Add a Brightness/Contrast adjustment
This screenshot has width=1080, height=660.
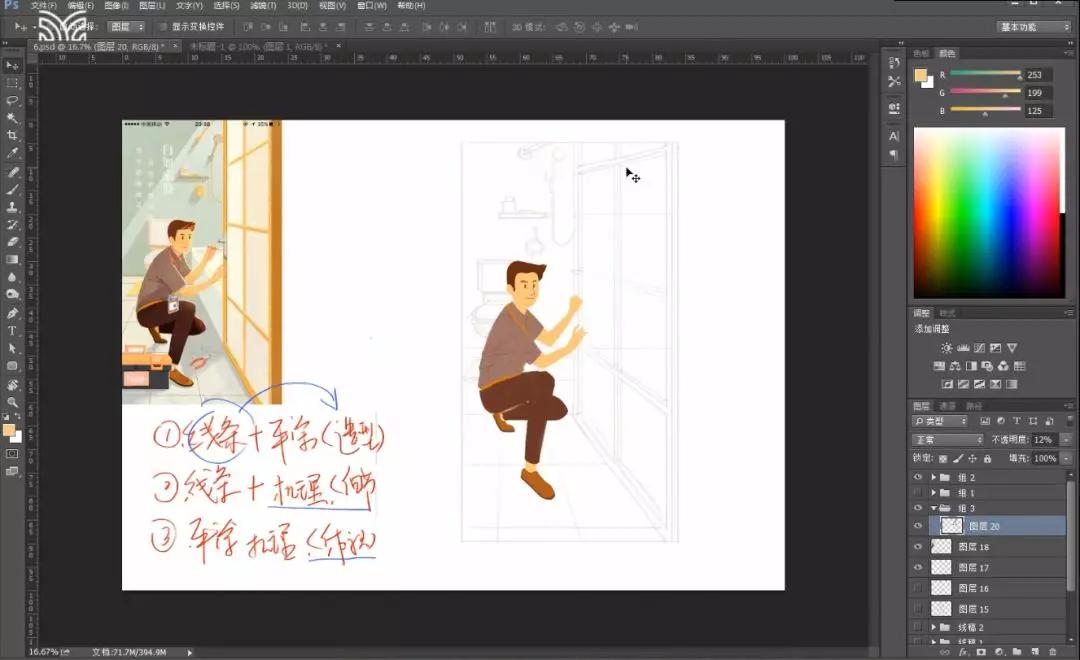[947, 348]
